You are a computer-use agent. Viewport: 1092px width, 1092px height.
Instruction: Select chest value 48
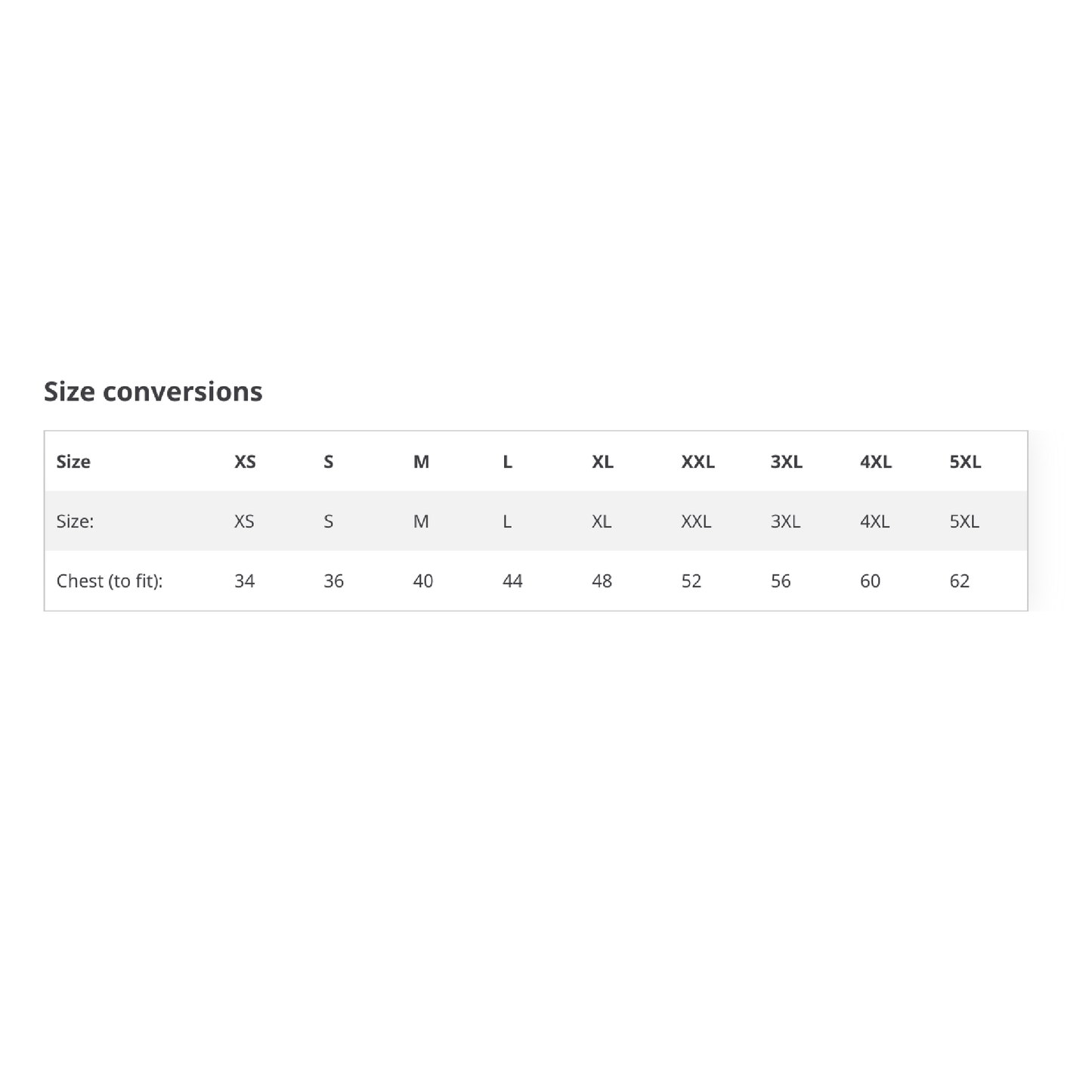(602, 581)
